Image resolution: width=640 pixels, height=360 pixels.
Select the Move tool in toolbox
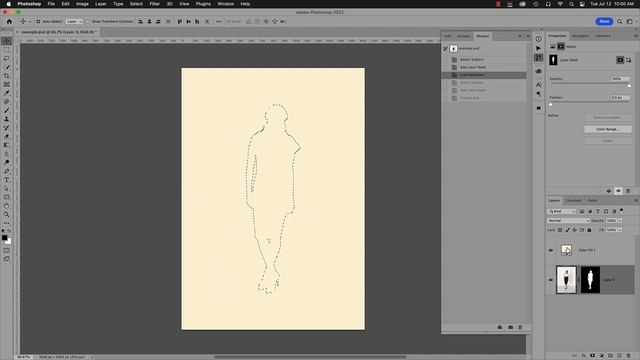(7, 41)
